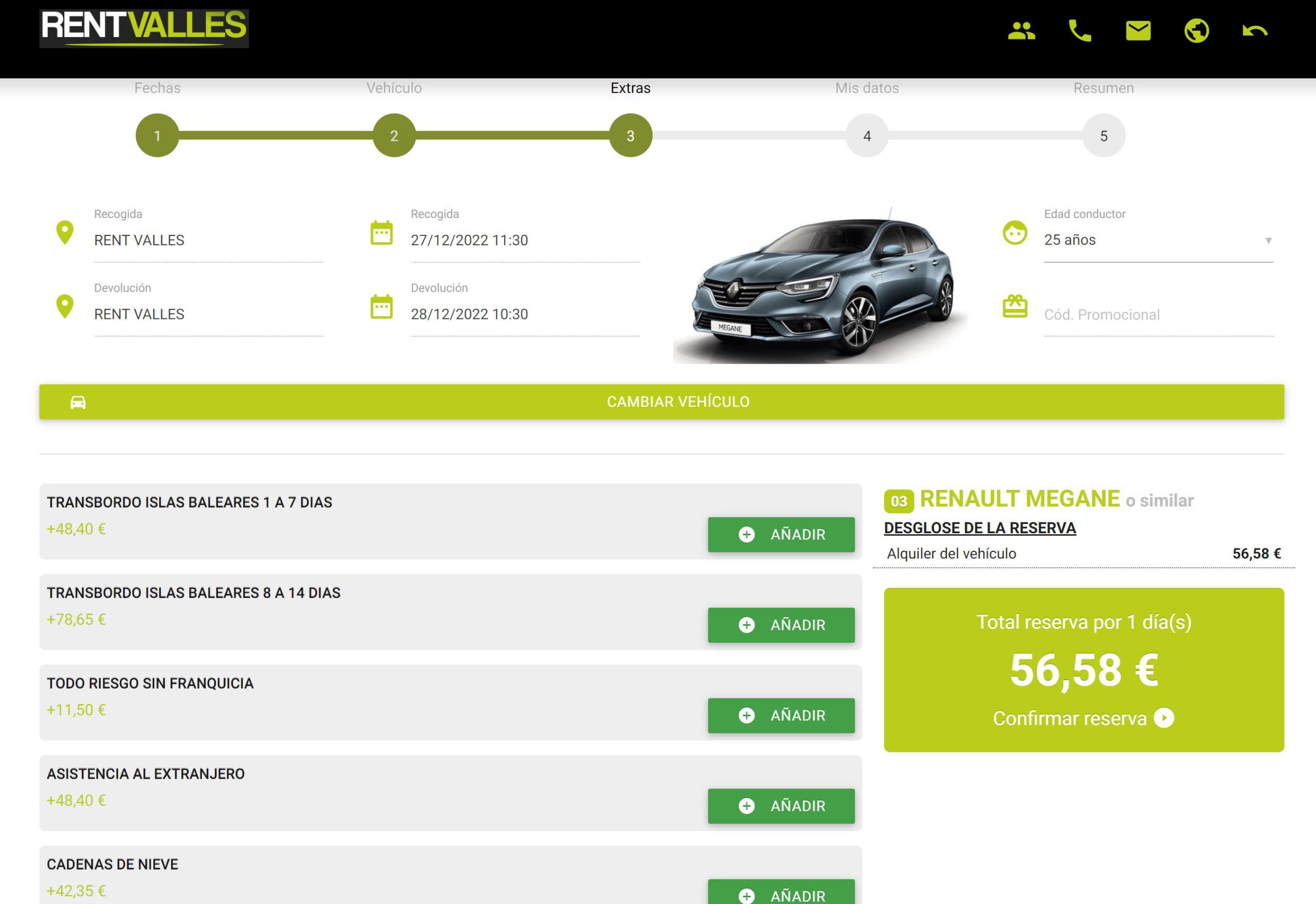Open the pickup date calendar icon

click(381, 233)
